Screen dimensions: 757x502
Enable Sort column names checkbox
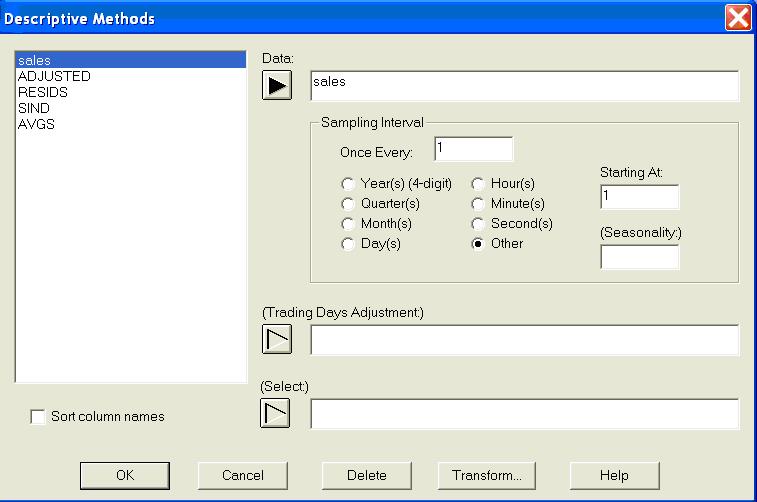point(37,417)
